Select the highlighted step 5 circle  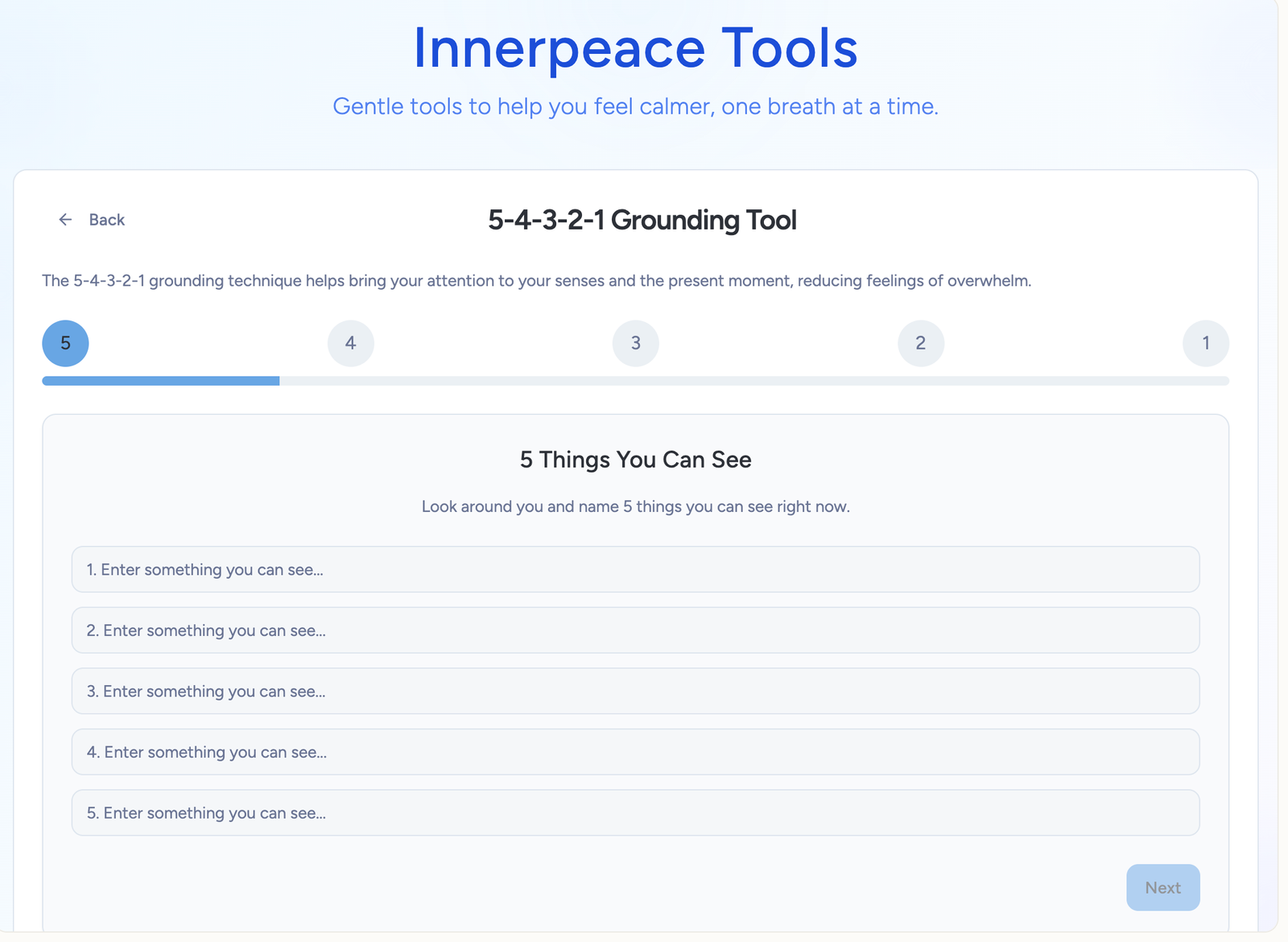click(65, 343)
